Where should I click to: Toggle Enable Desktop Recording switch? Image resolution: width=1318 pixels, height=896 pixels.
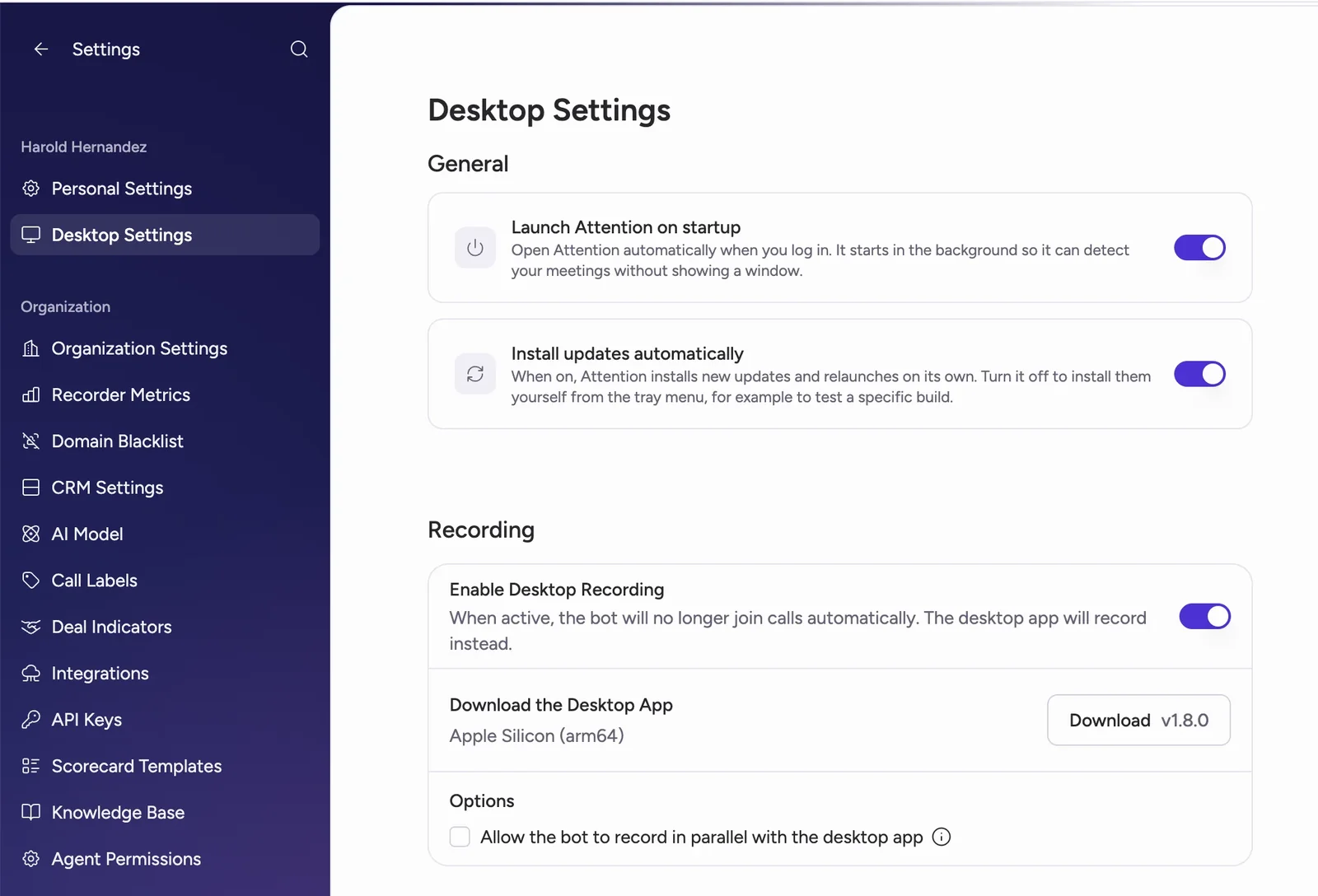(1204, 616)
